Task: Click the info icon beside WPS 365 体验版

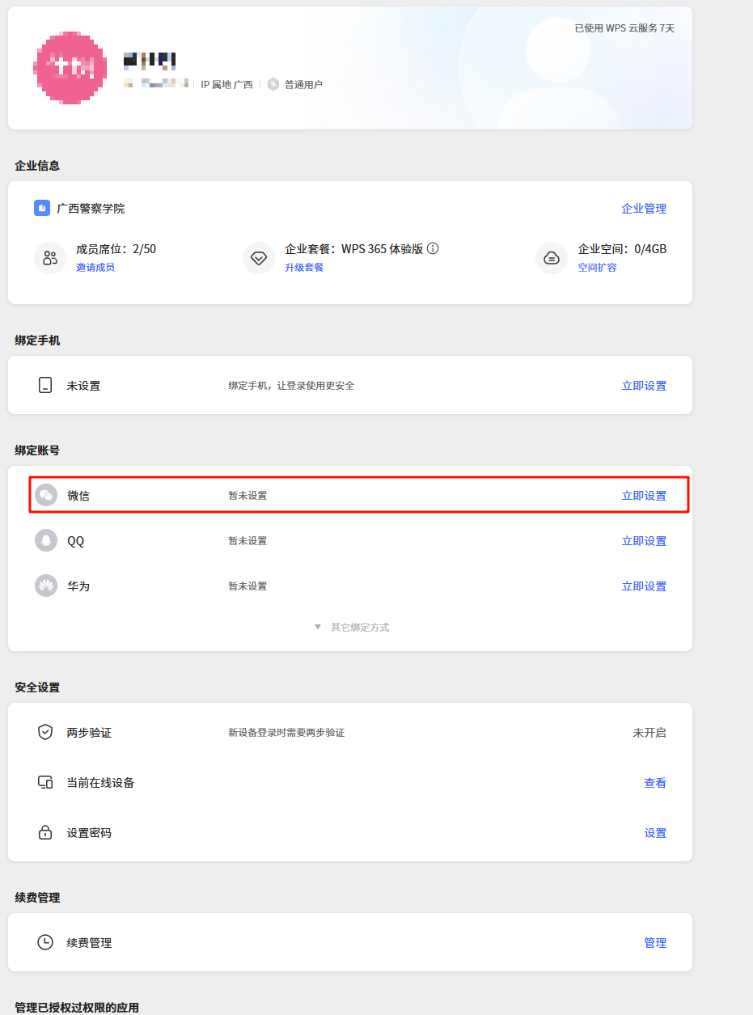Action: click(x=433, y=249)
